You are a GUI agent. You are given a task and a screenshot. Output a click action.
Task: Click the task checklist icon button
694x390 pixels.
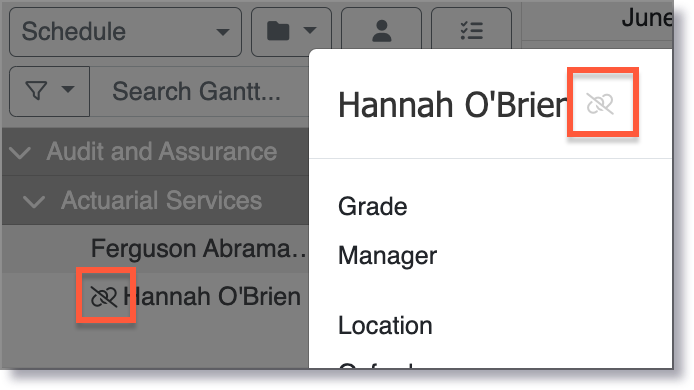[471, 32]
